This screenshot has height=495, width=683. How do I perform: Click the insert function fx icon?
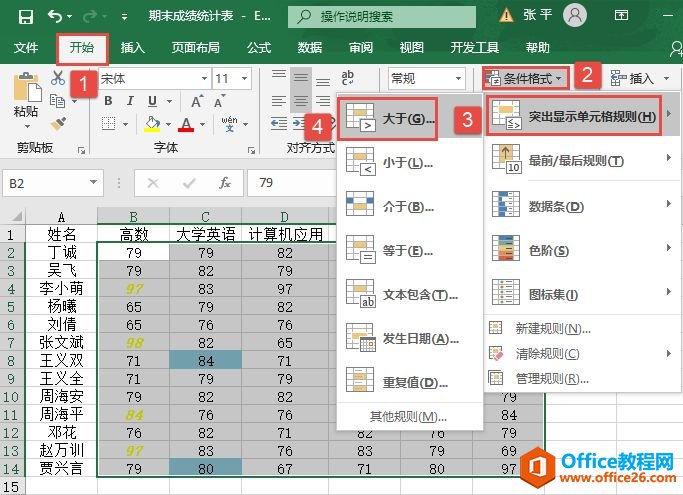click(x=225, y=183)
